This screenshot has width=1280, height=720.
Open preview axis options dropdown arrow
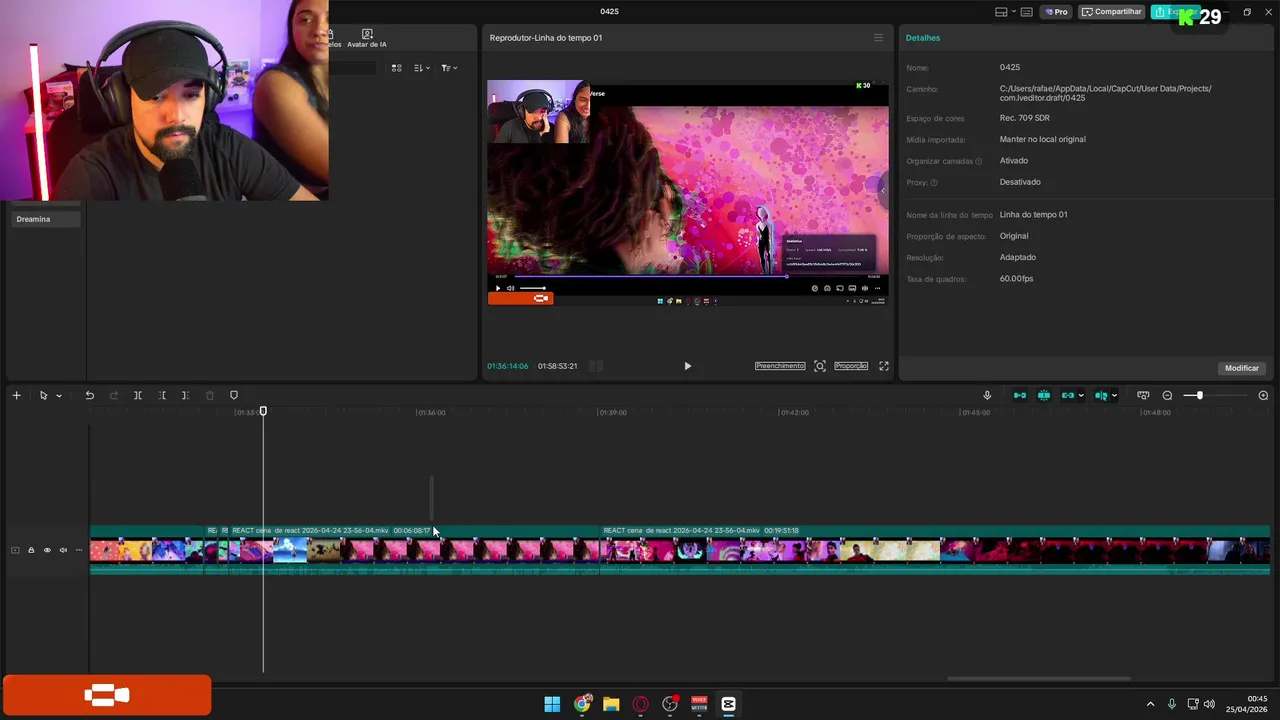(x=1114, y=396)
